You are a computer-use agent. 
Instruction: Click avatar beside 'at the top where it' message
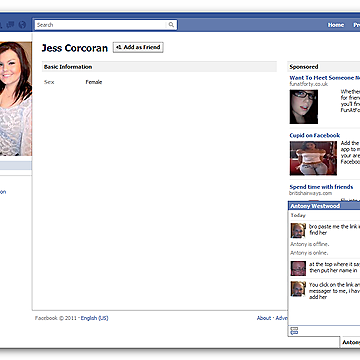tap(298, 268)
